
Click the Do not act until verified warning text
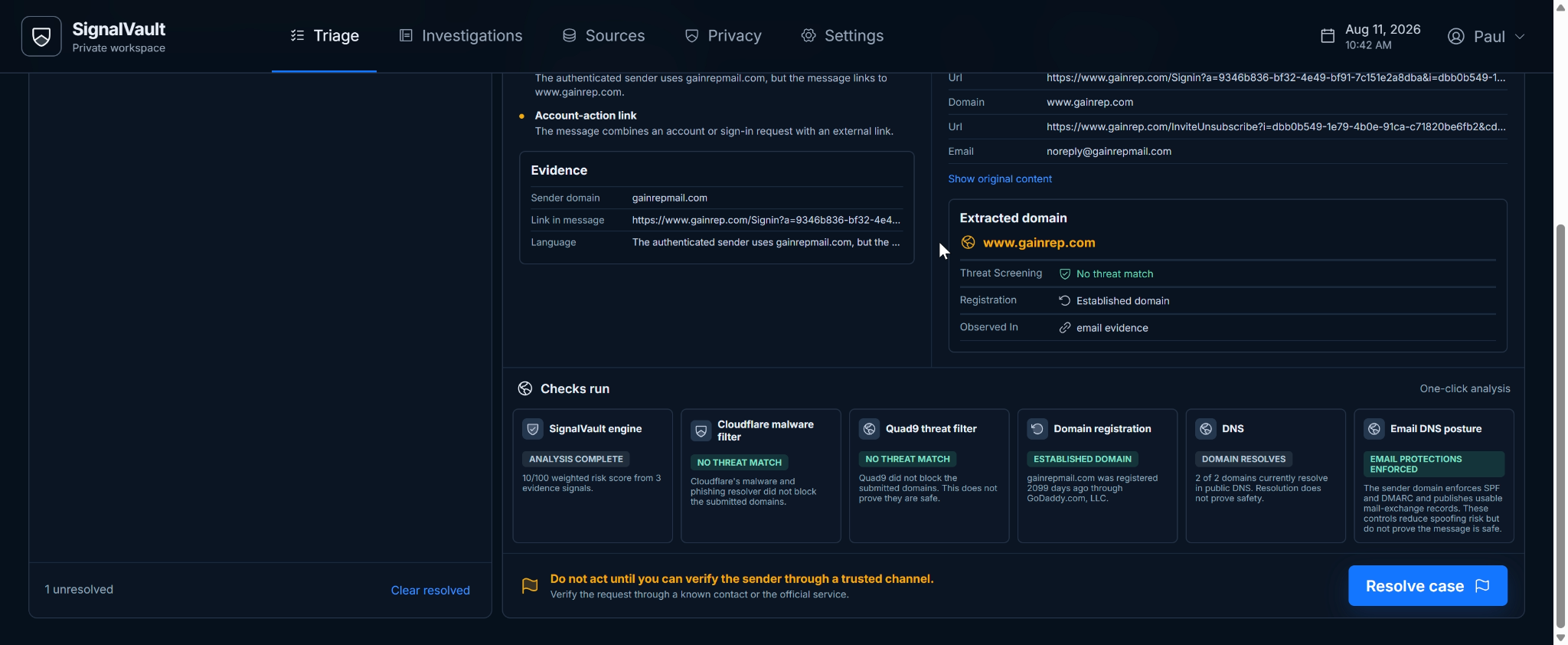(x=742, y=579)
